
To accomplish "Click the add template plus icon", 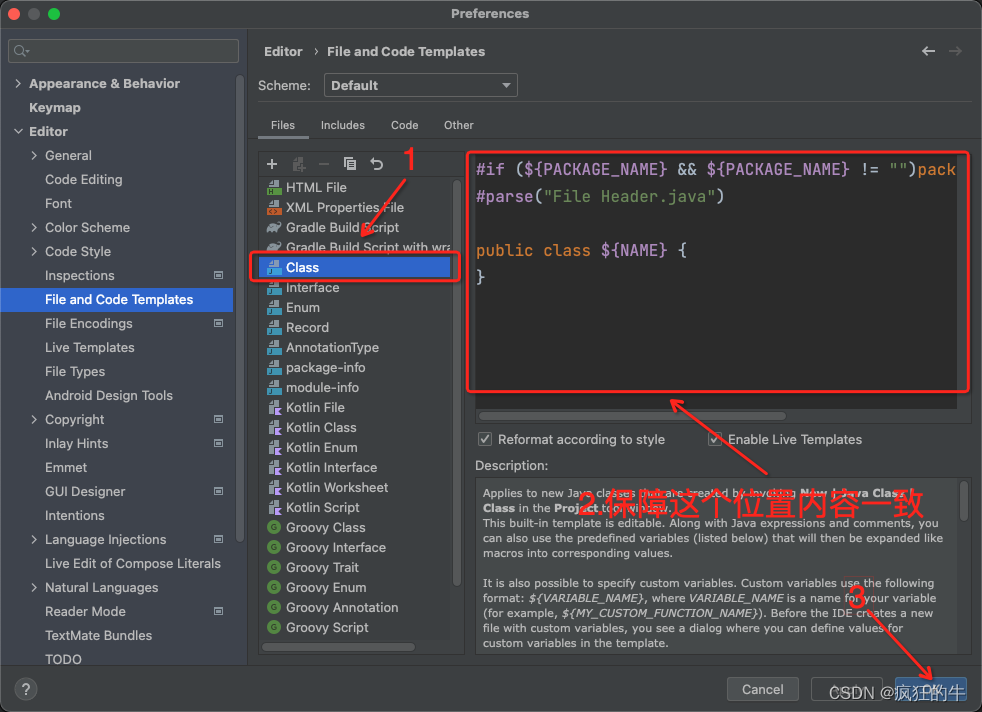I will [272, 164].
